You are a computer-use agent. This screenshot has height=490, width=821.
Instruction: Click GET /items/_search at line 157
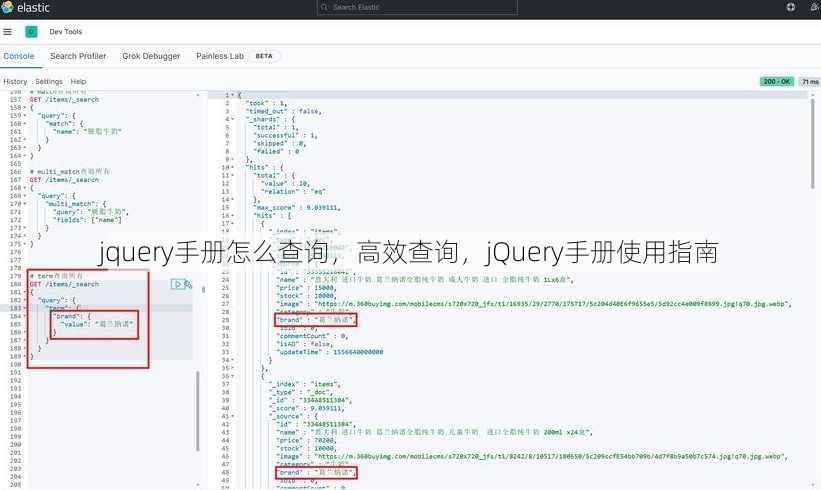(64, 99)
